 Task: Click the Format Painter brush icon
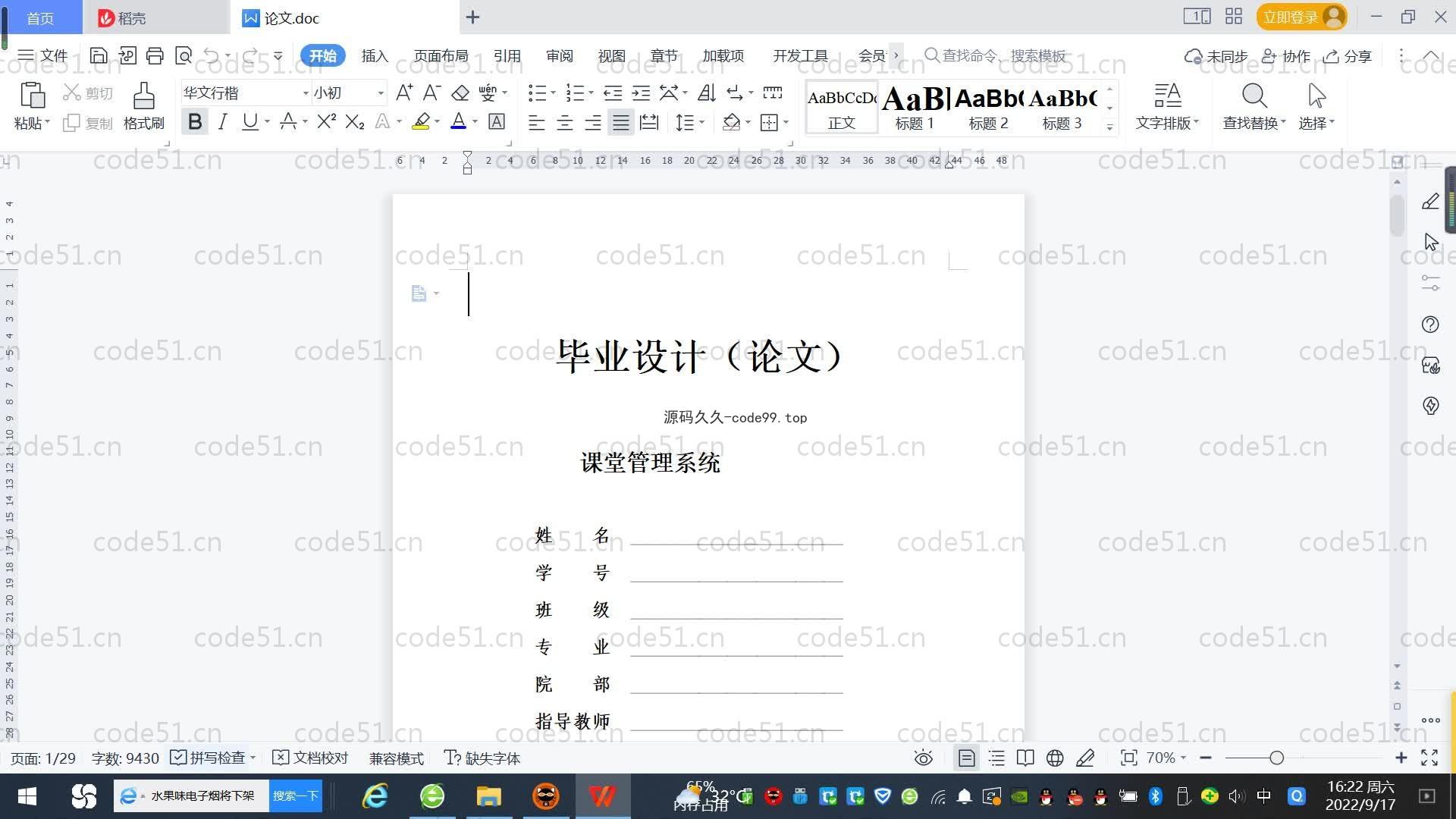click(x=144, y=96)
